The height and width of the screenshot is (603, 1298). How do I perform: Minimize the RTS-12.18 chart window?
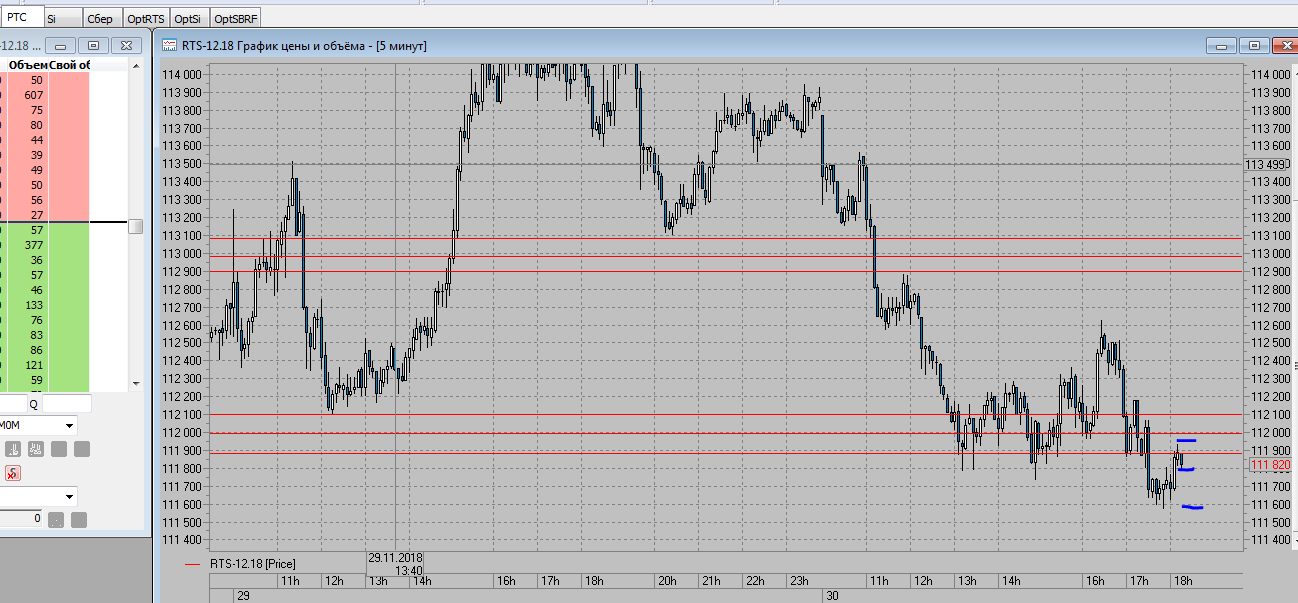(1221, 45)
